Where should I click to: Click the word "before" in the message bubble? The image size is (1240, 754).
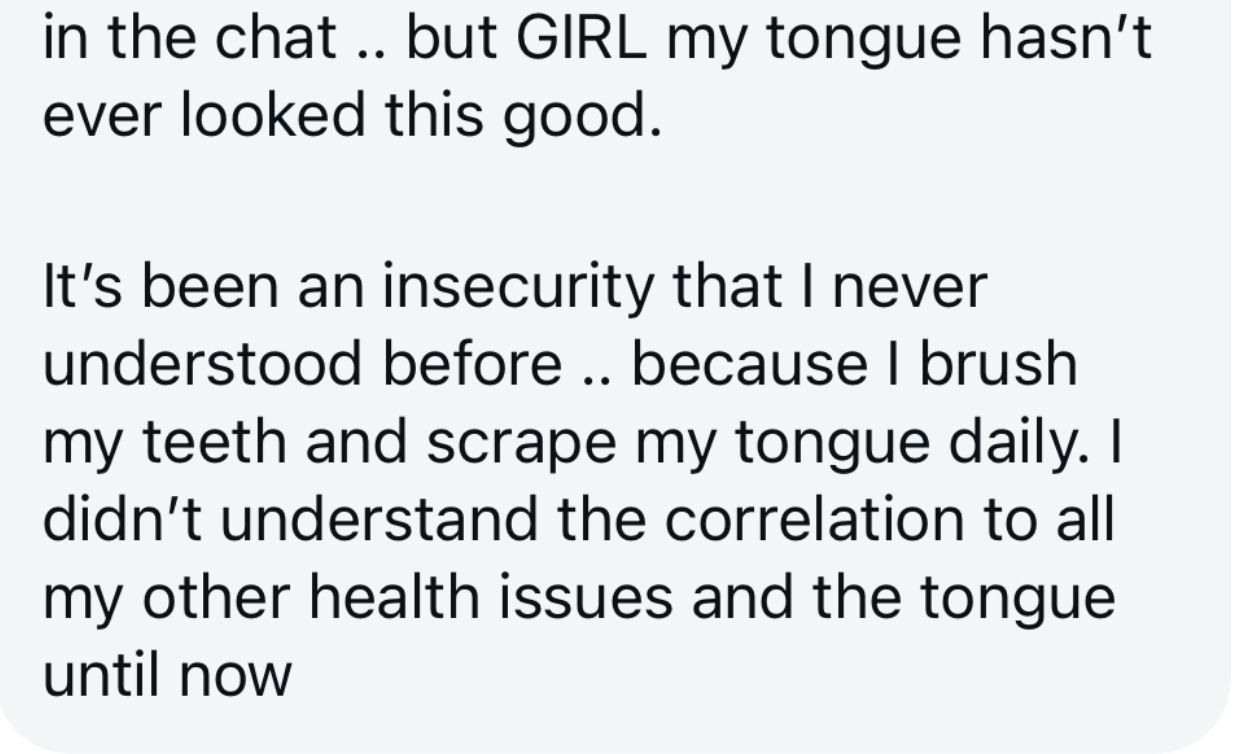click(x=479, y=366)
